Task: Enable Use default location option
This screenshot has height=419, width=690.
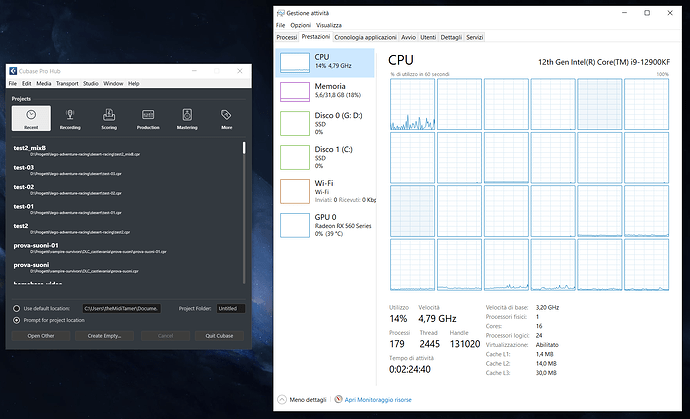Action: [x=17, y=309]
